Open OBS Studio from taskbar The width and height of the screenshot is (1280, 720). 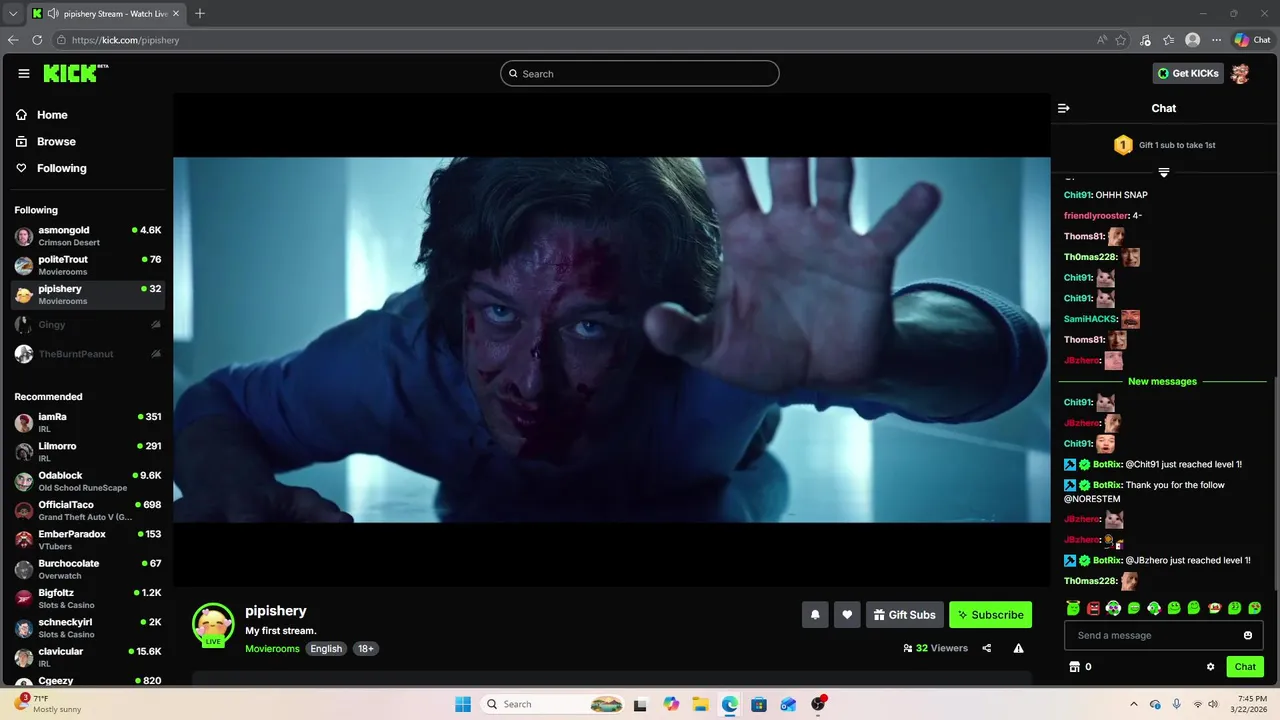click(x=818, y=704)
